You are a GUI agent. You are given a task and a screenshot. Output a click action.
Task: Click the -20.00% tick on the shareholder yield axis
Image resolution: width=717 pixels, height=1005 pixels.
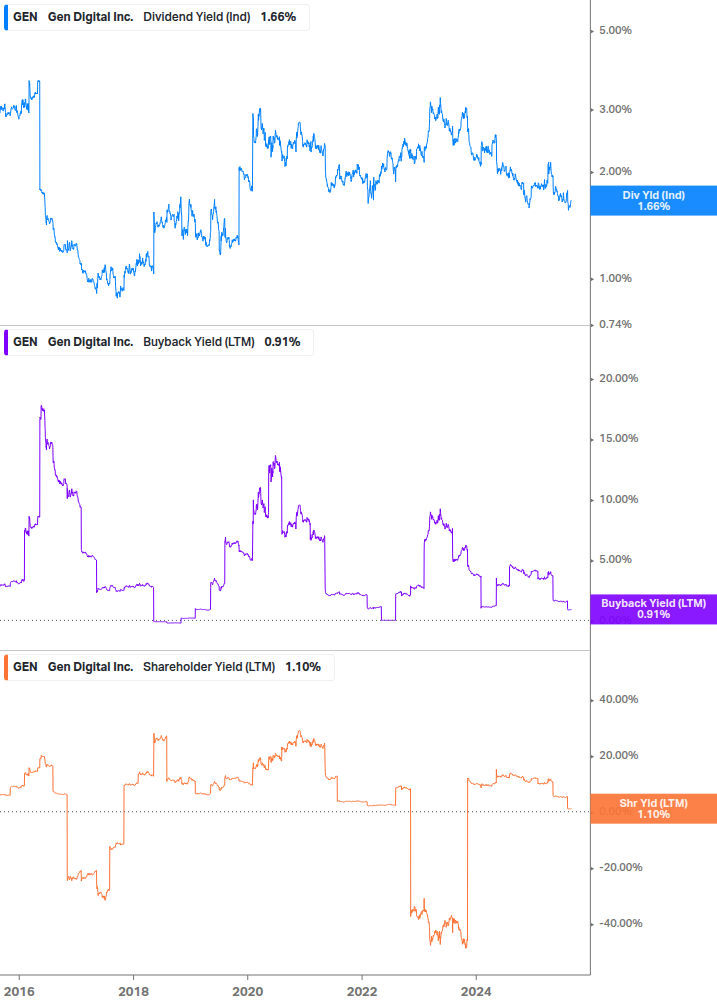tap(620, 868)
